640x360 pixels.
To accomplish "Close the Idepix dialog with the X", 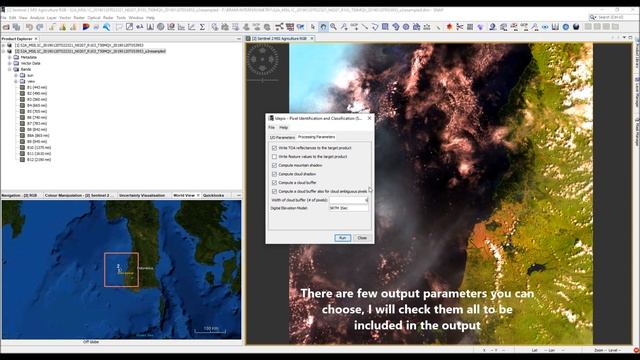I will 369,118.
